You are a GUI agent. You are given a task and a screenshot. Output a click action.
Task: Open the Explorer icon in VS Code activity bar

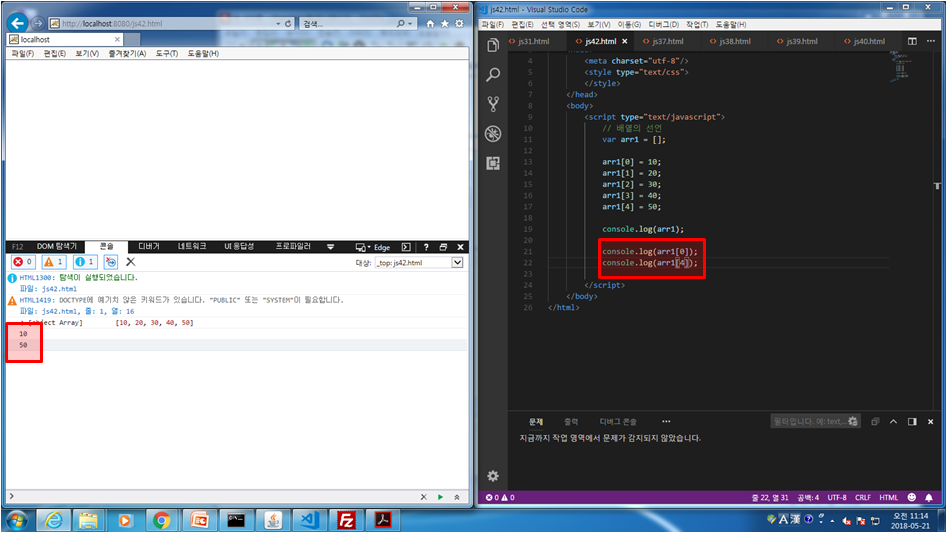tap(493, 45)
